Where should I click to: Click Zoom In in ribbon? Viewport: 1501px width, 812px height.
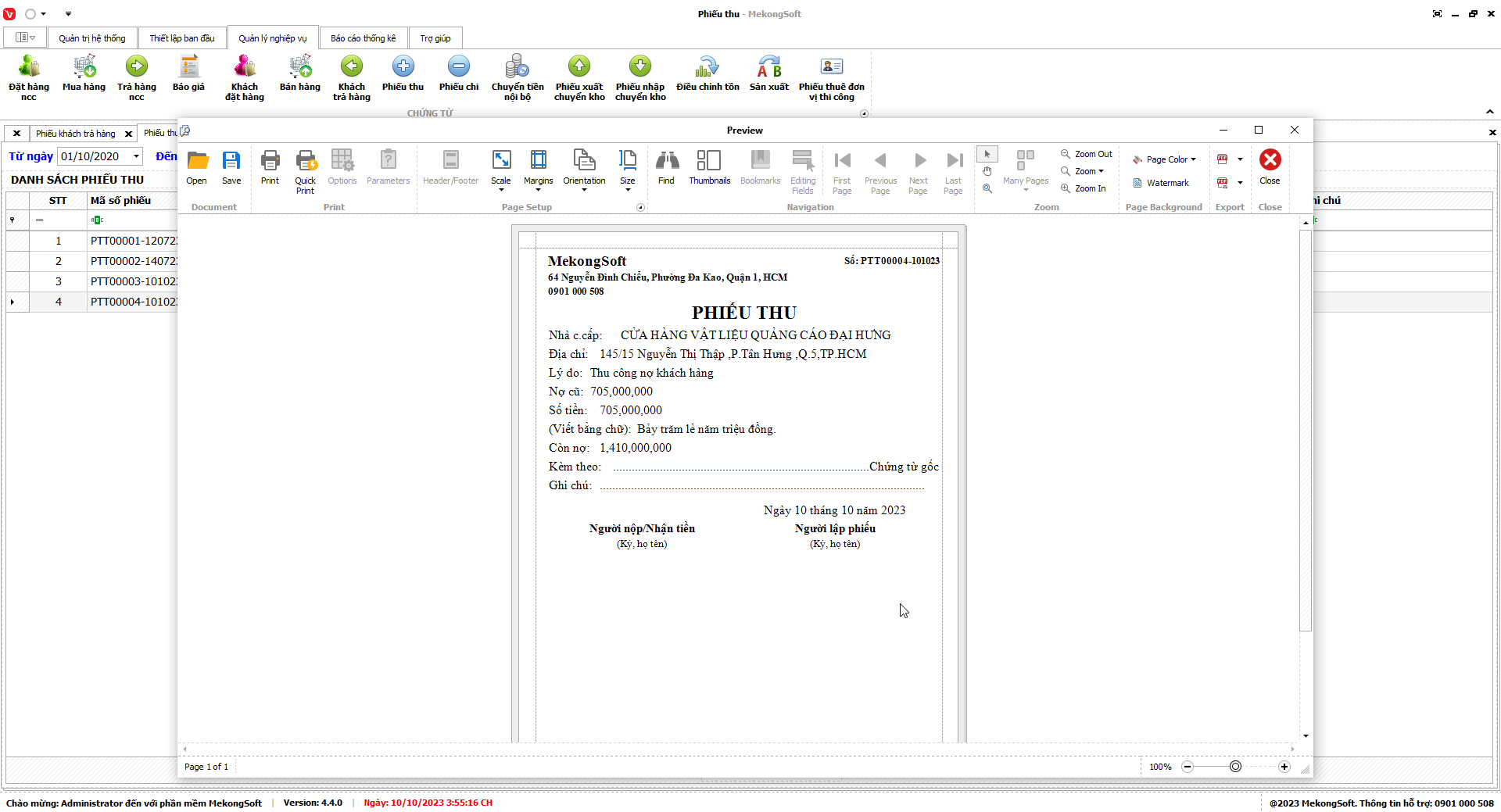1084,188
